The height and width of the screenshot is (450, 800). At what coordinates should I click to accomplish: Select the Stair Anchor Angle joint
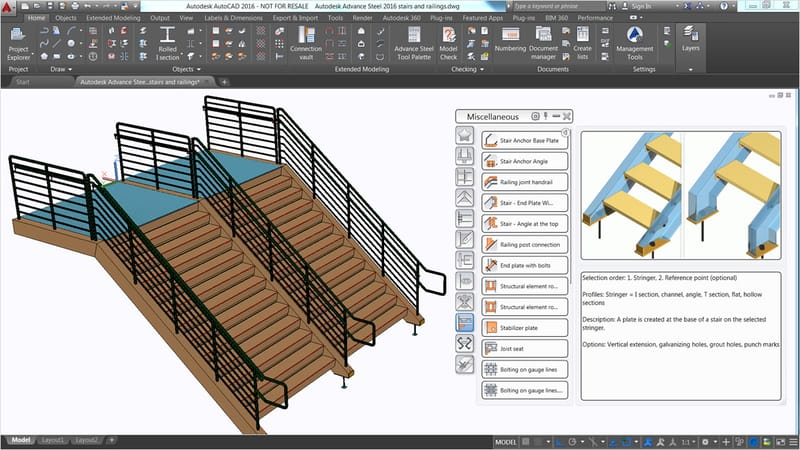click(524, 161)
